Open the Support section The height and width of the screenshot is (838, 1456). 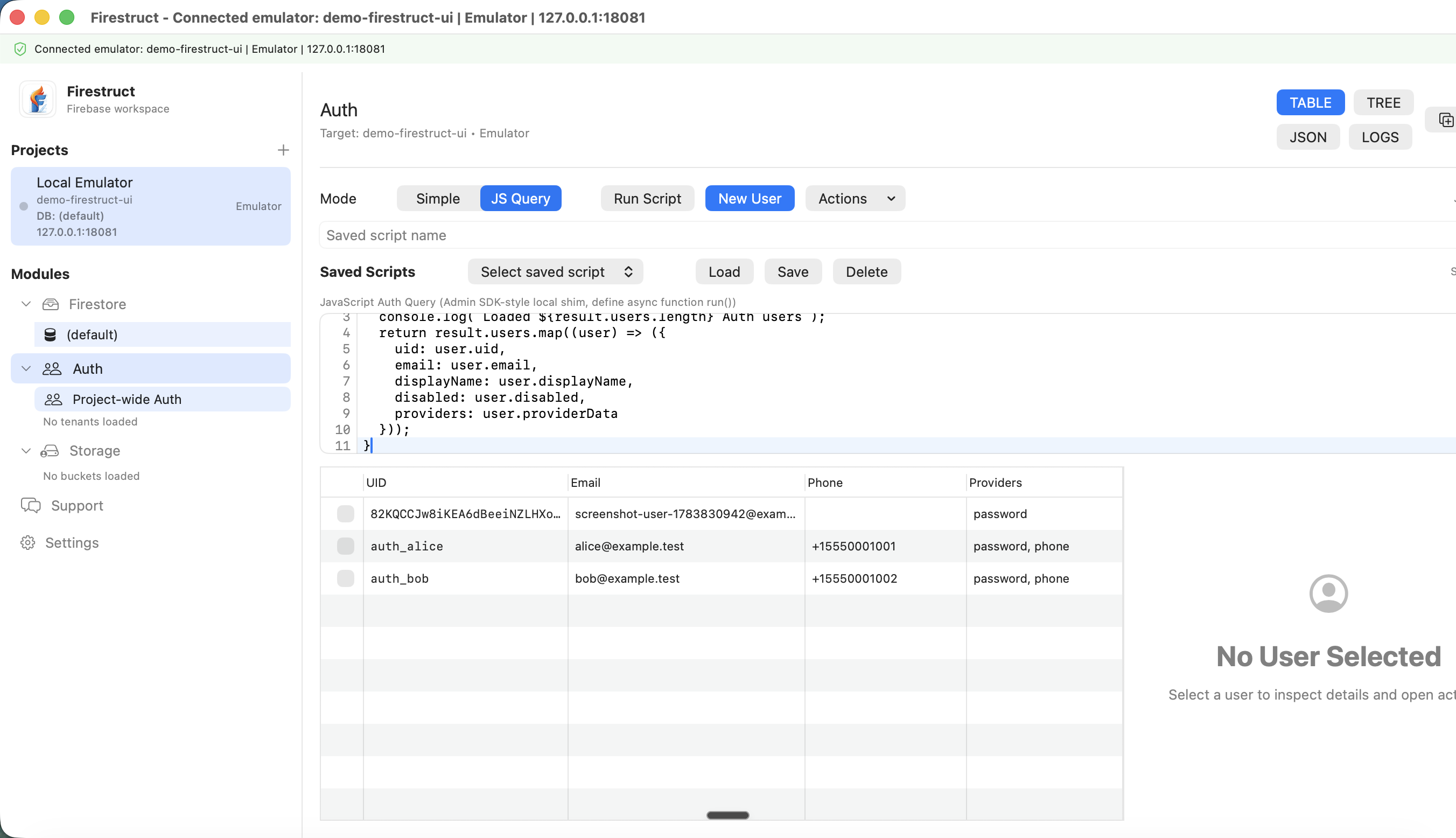tap(77, 505)
